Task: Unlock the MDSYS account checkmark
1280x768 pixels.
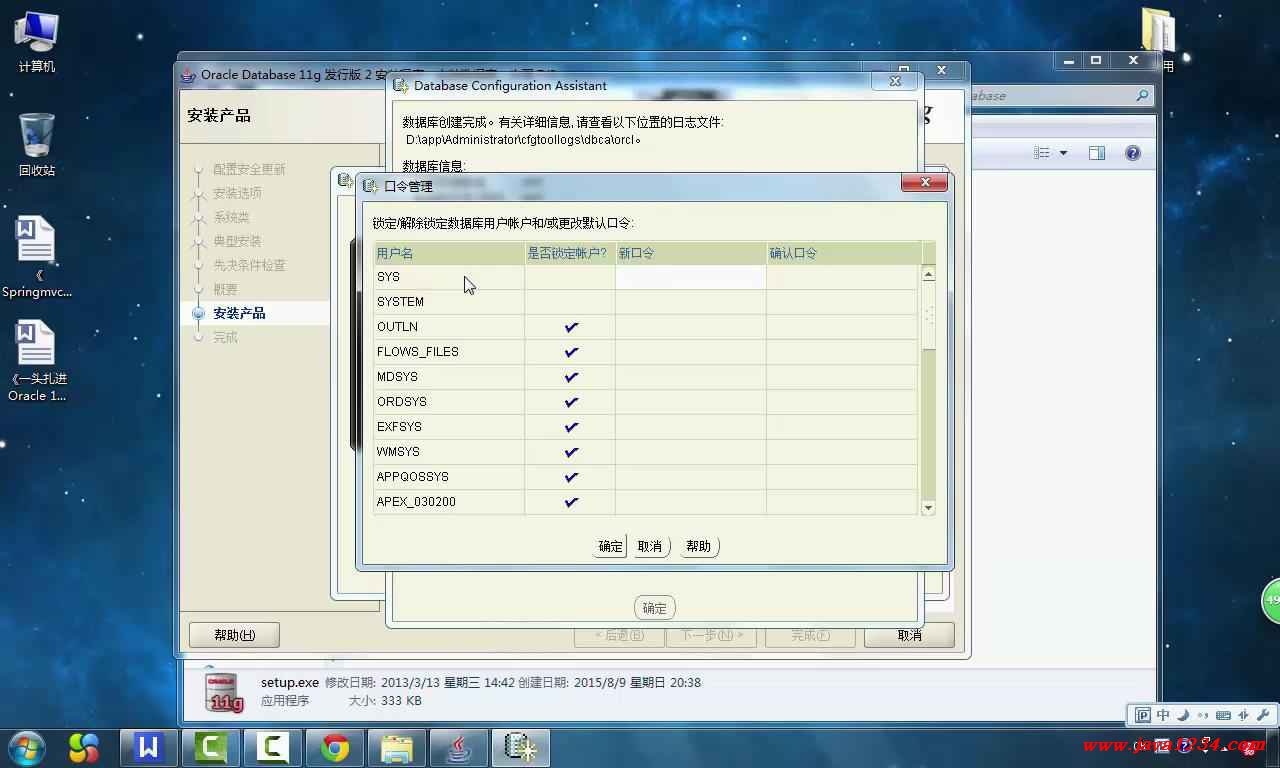Action: click(x=571, y=377)
